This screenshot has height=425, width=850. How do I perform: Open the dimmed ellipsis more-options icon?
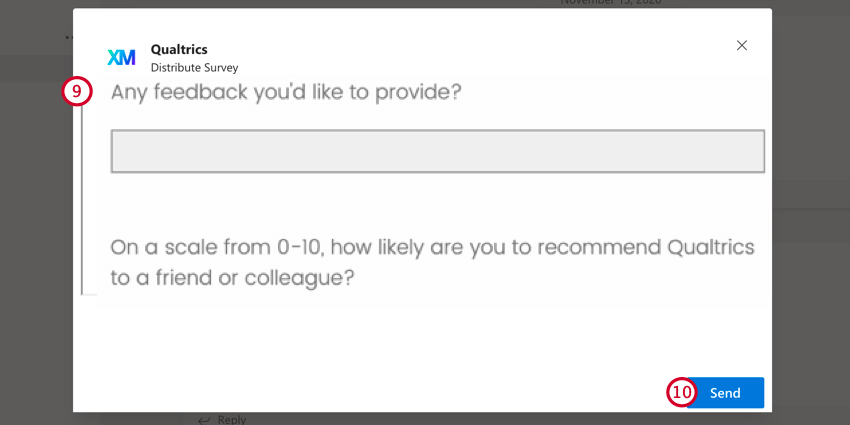tap(69, 37)
